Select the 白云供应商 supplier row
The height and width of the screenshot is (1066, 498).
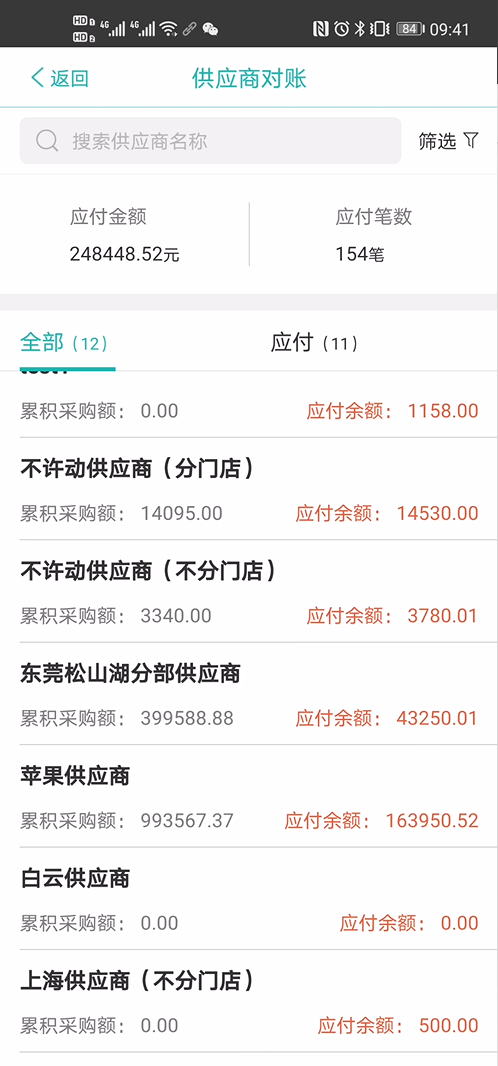(249, 899)
